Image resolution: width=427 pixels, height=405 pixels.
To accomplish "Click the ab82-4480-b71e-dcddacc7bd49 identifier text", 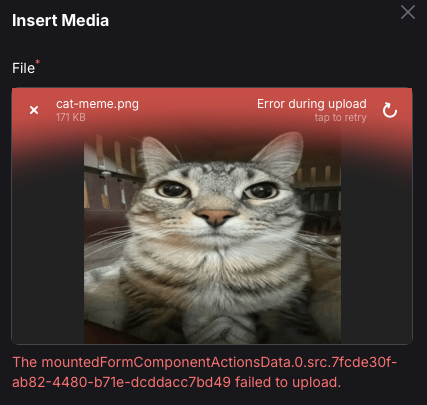I will (121, 382).
